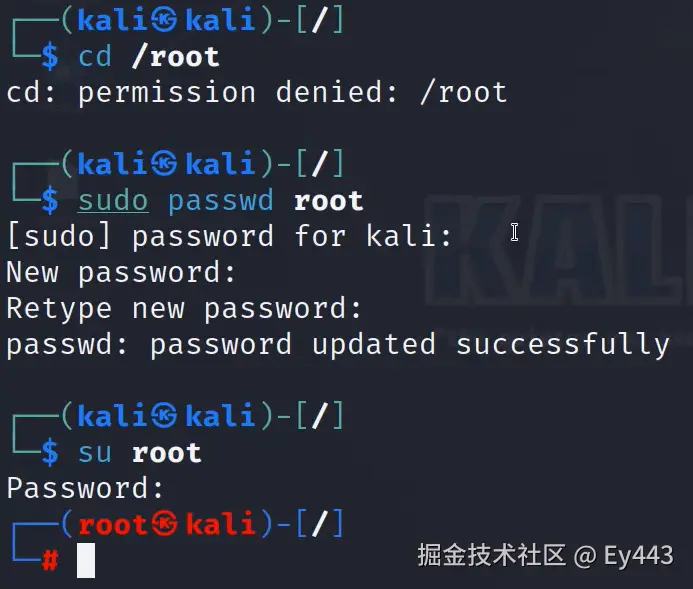This screenshot has height=589, width=693.
Task: Click the 'permission denied' error line
Action: [x=257, y=92]
